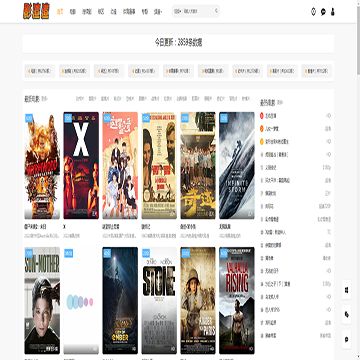The image size is (360, 360).
Task: Open the history clock icon in the header
Action: pyautogui.click(x=313, y=12)
